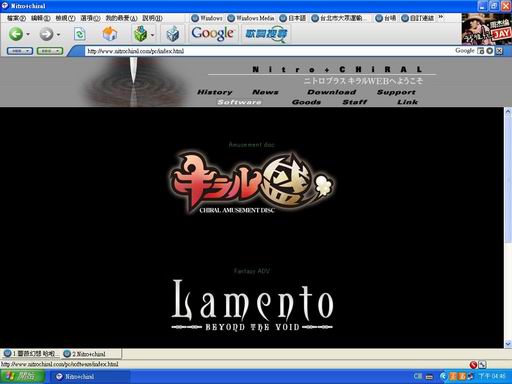Click the Lamento Beyond the Void logo

point(252,305)
